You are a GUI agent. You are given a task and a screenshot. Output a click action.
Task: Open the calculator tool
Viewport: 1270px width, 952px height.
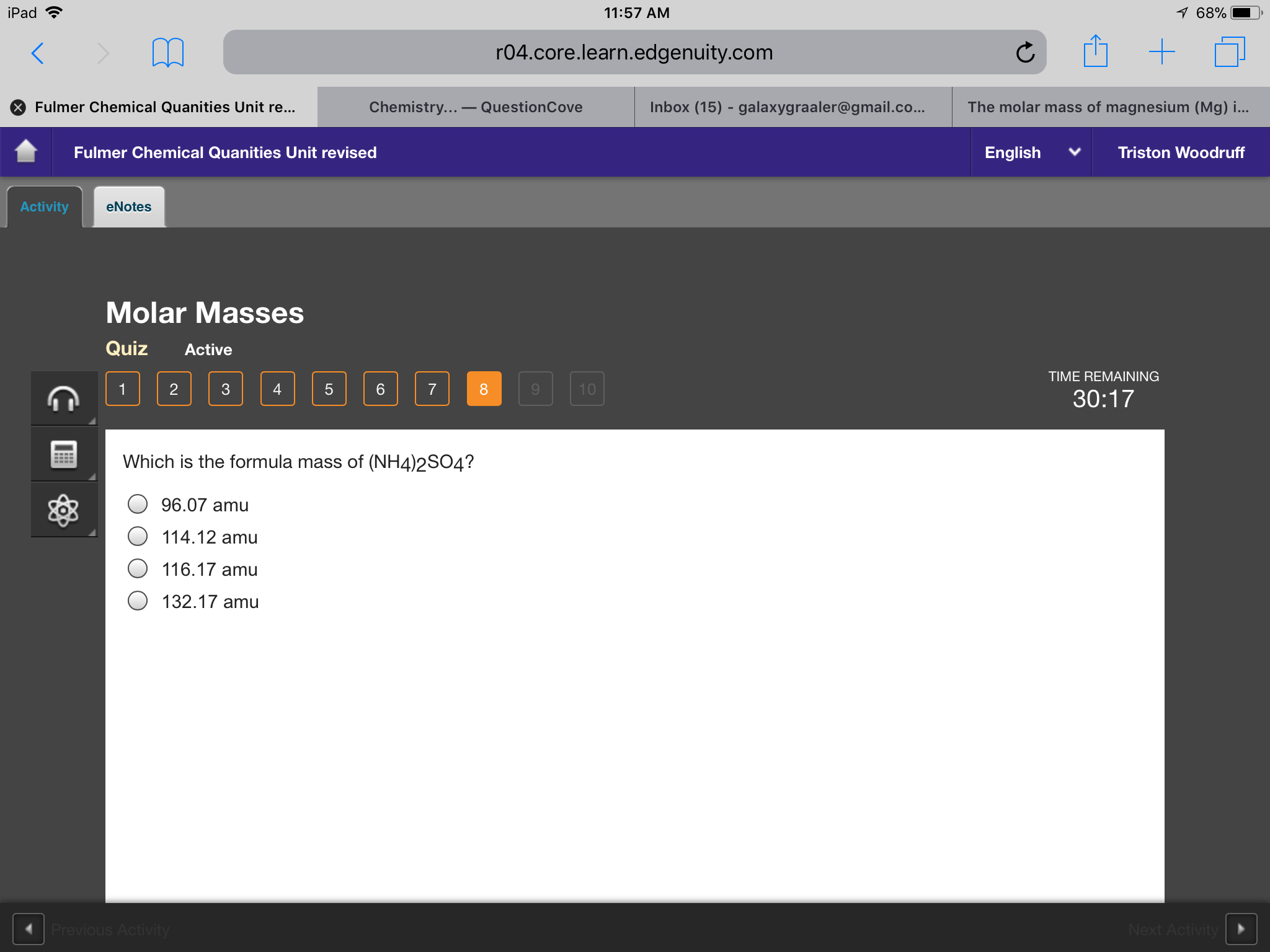coord(64,454)
